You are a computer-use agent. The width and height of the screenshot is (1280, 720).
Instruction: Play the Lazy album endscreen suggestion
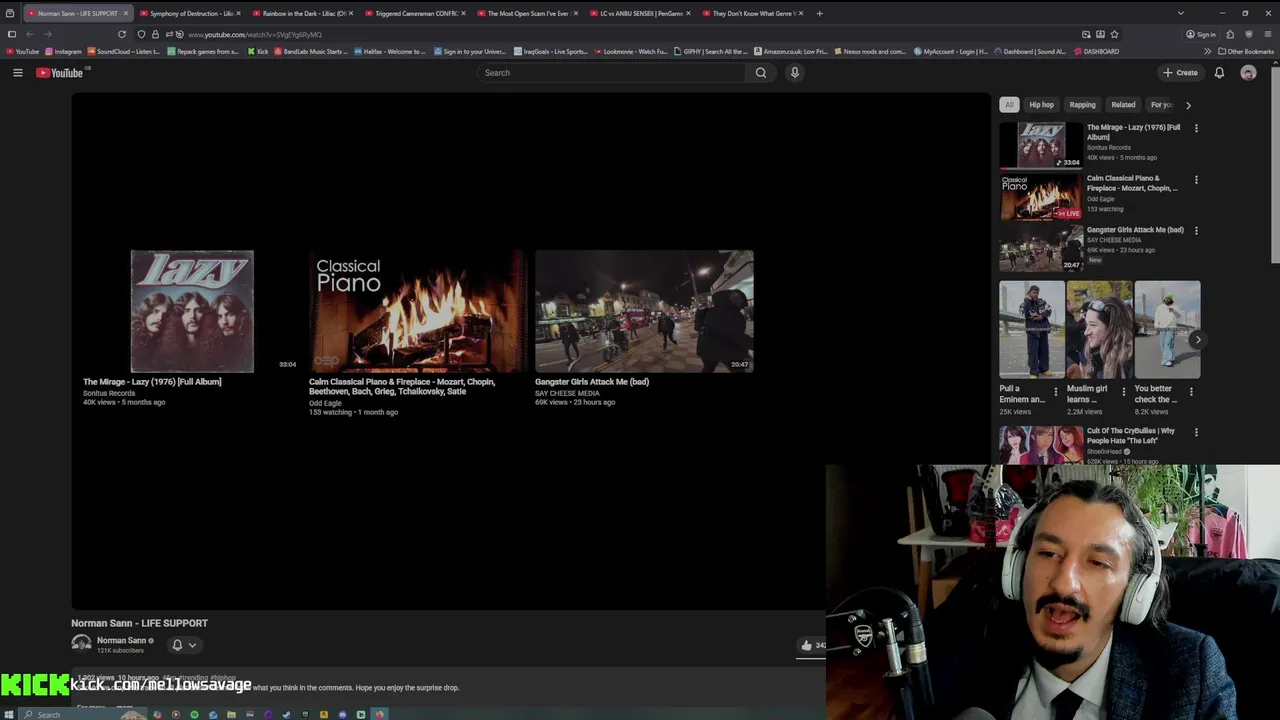(192, 311)
